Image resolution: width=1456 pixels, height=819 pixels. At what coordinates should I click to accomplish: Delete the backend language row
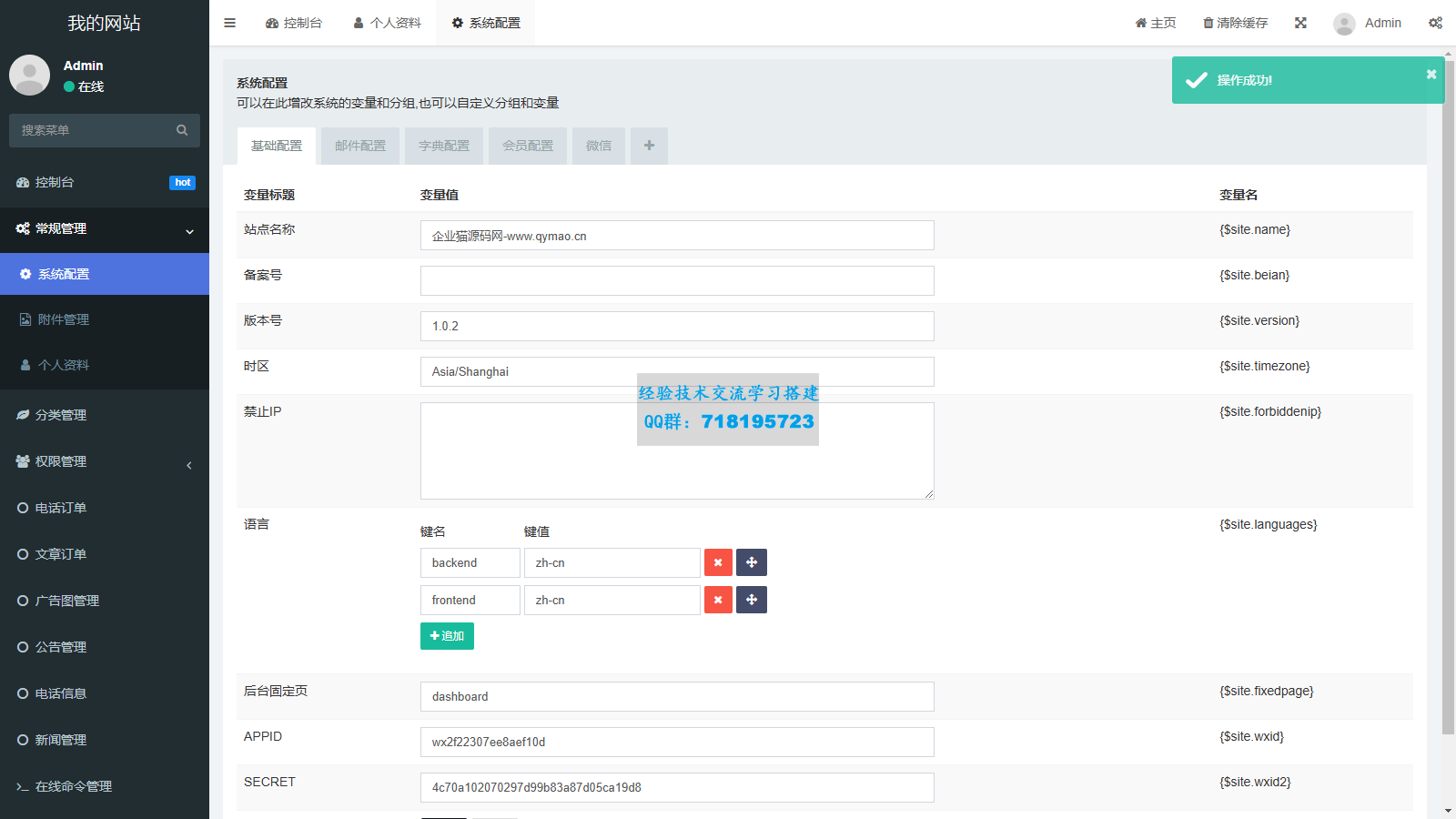pyautogui.click(x=718, y=562)
